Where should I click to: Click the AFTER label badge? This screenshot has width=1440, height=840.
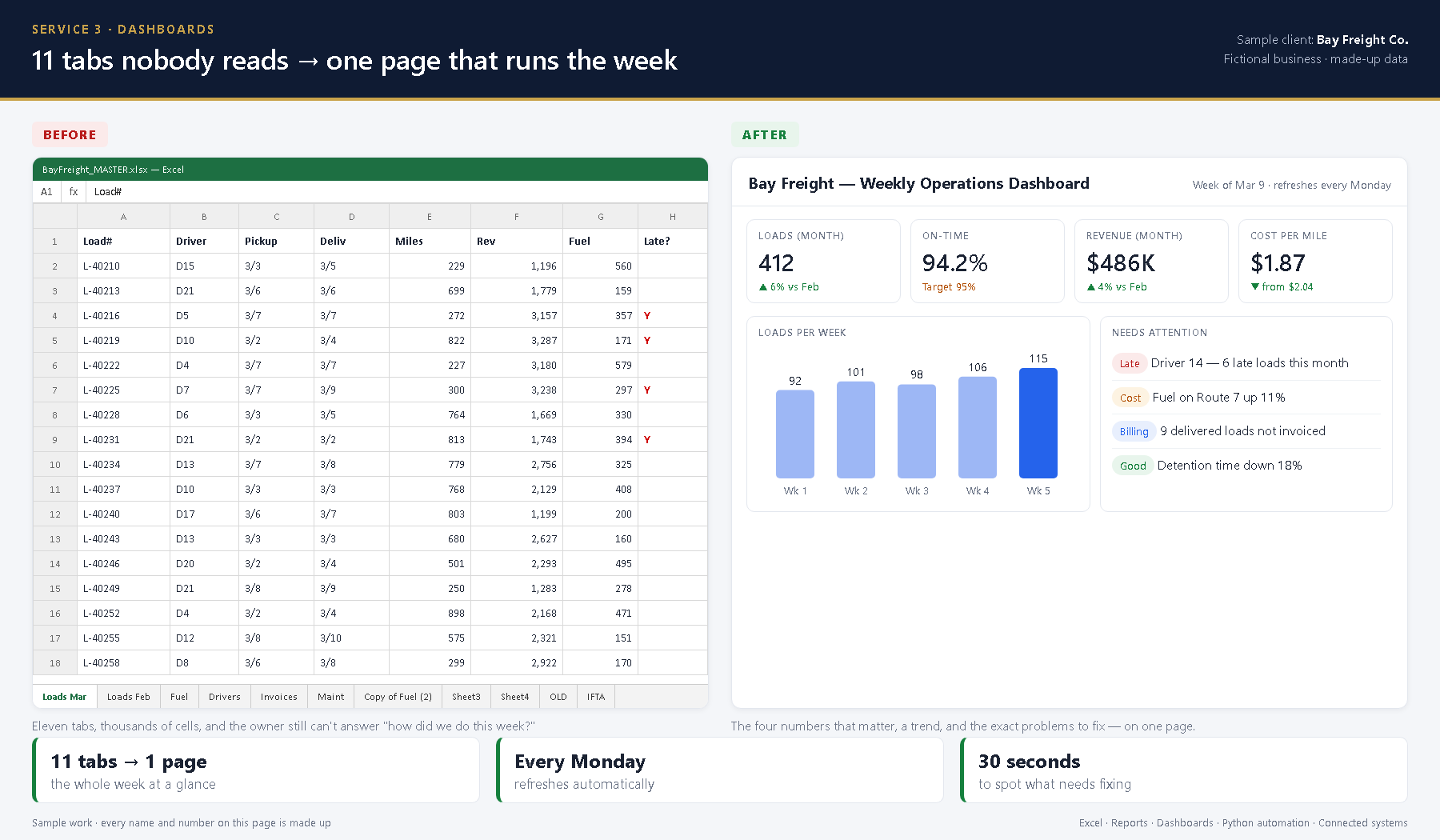point(765,135)
